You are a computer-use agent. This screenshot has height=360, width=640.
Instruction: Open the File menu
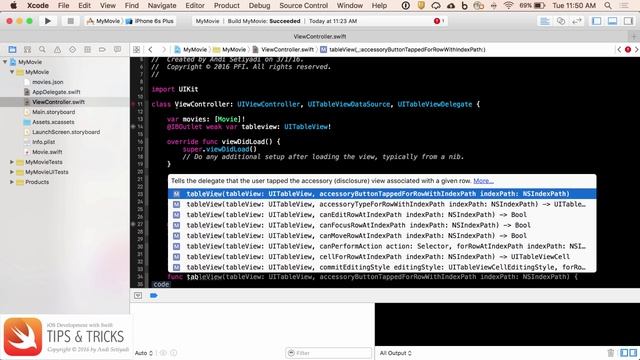pyautogui.click(x=63, y=6)
